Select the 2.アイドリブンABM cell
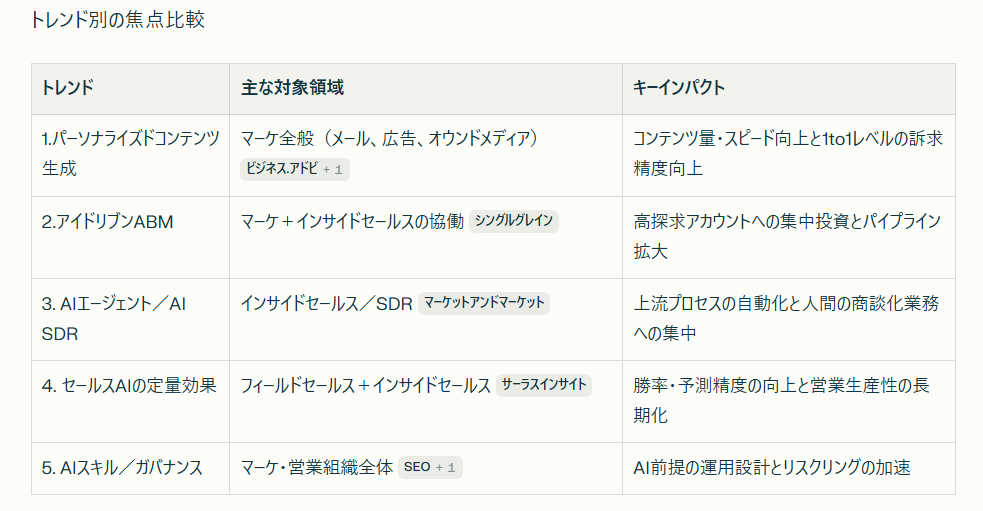The height and width of the screenshot is (511, 983). [130, 237]
